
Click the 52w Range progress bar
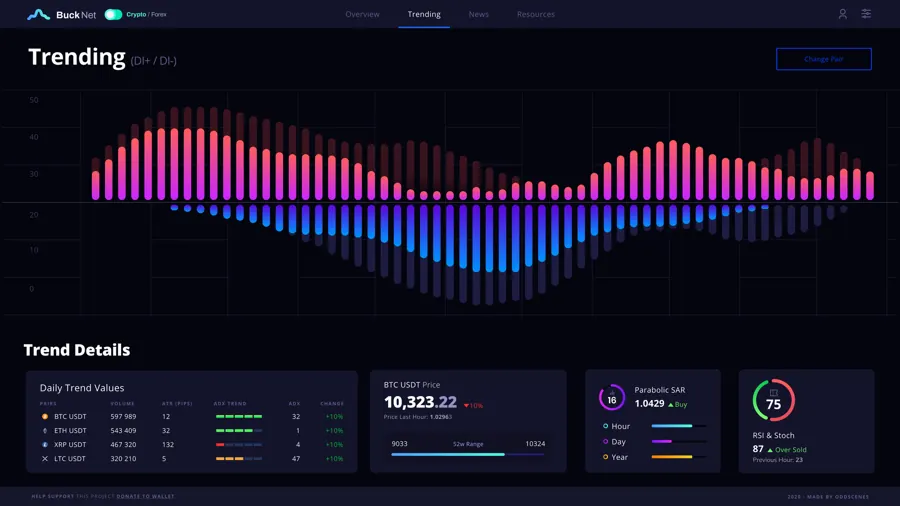click(x=468, y=454)
